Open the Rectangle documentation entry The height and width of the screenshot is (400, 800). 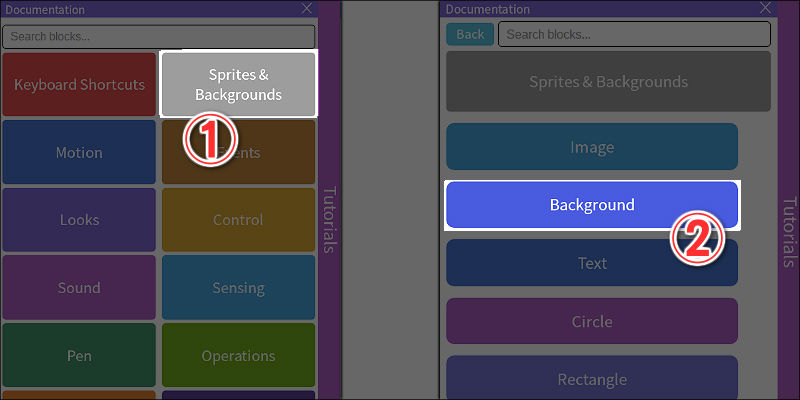592,379
